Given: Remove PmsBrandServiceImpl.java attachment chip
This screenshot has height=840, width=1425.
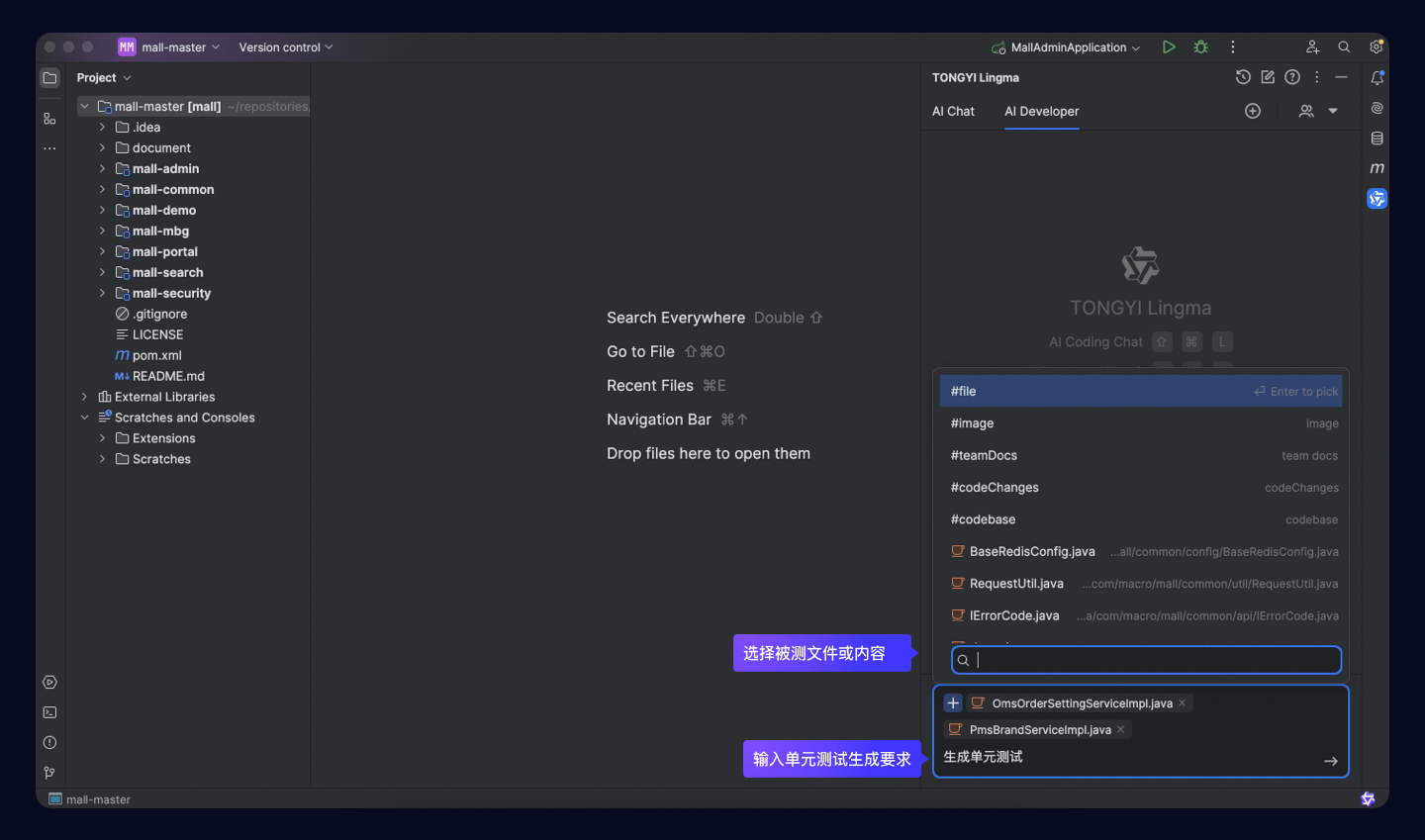Looking at the screenshot, I should tap(1121, 730).
